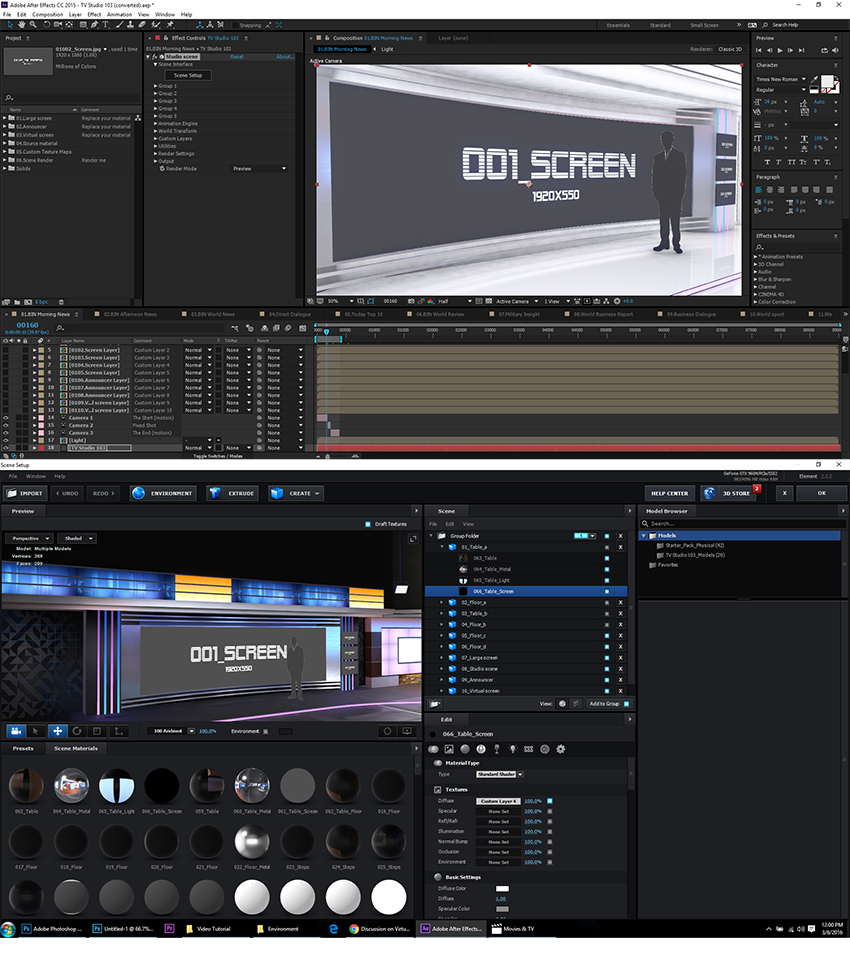The width and height of the screenshot is (850, 956).
Task: Toggle the Diffuse texture enable checkbox
Action: (x=550, y=801)
